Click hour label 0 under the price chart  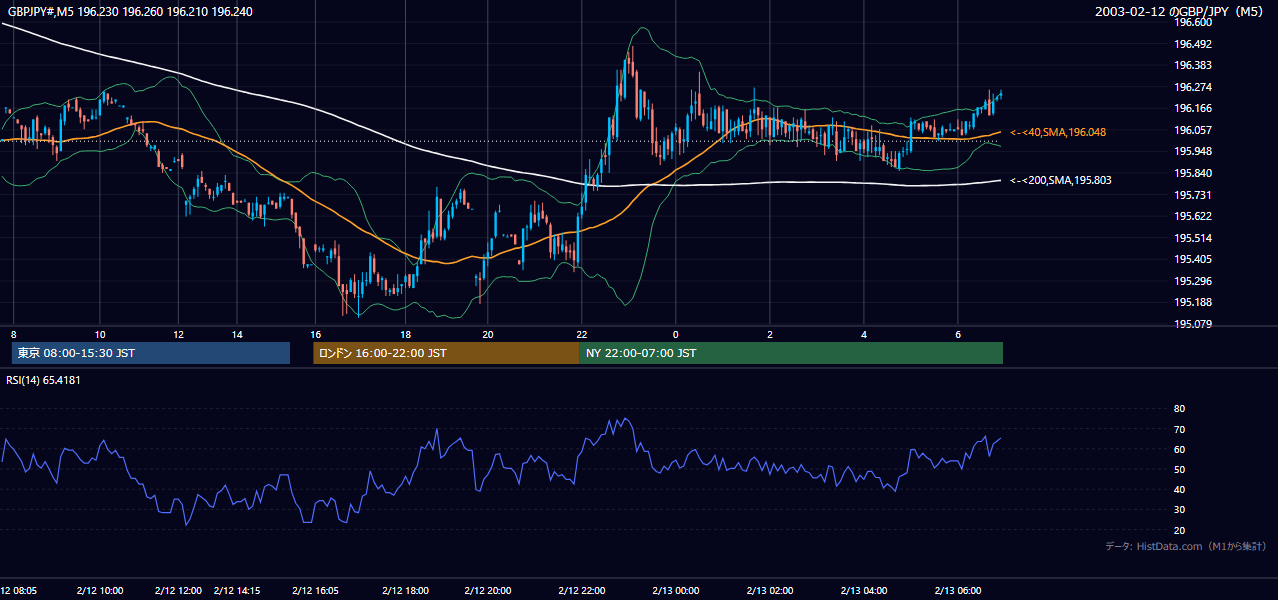676,334
